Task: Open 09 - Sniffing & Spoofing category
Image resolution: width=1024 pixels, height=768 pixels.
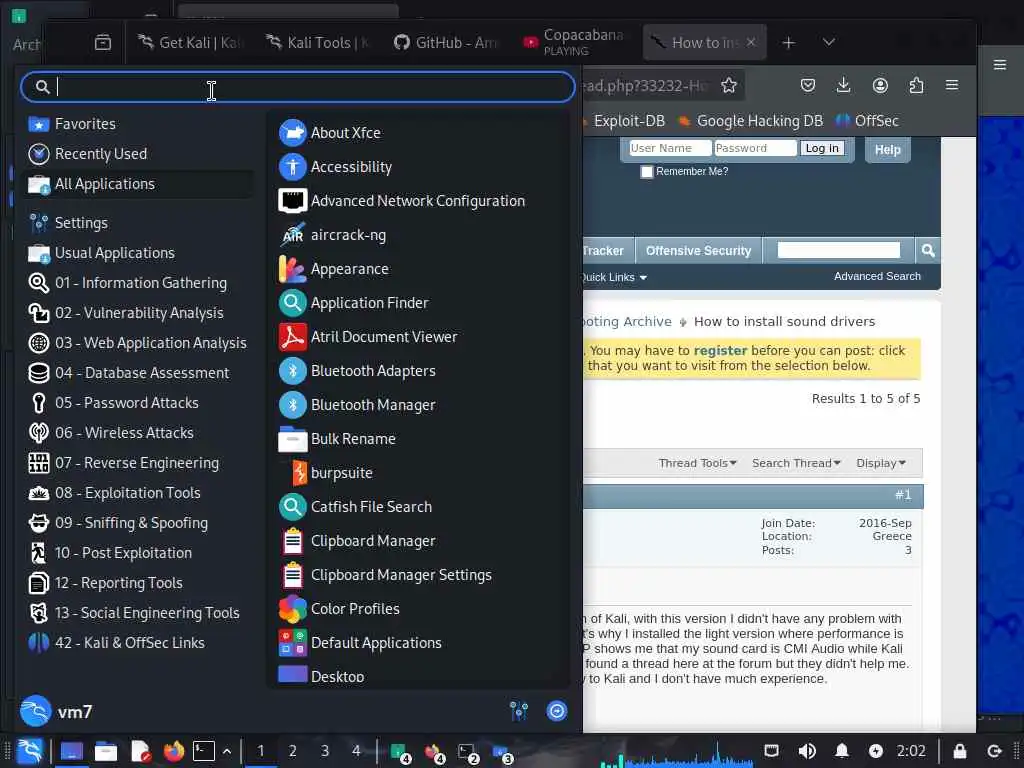Action: [137, 523]
